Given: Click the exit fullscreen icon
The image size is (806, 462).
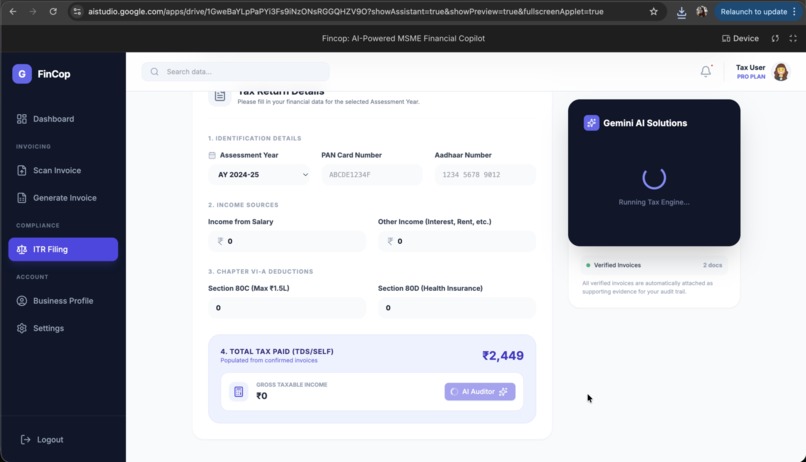Looking at the screenshot, I should [x=793, y=39].
